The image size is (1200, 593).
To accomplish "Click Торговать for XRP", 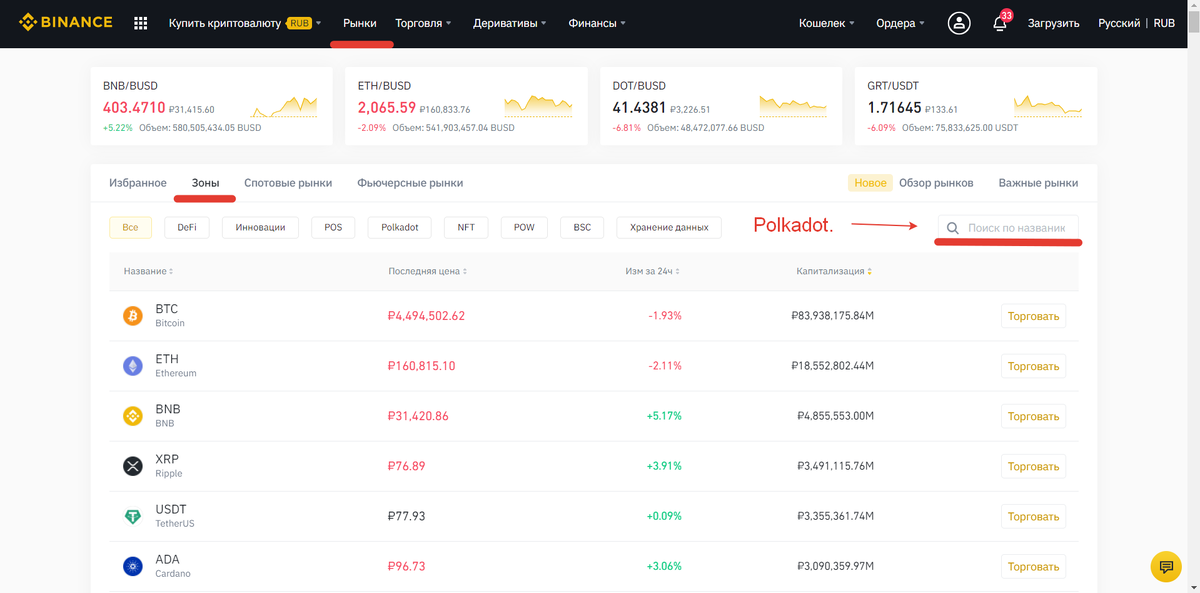I will point(1033,466).
